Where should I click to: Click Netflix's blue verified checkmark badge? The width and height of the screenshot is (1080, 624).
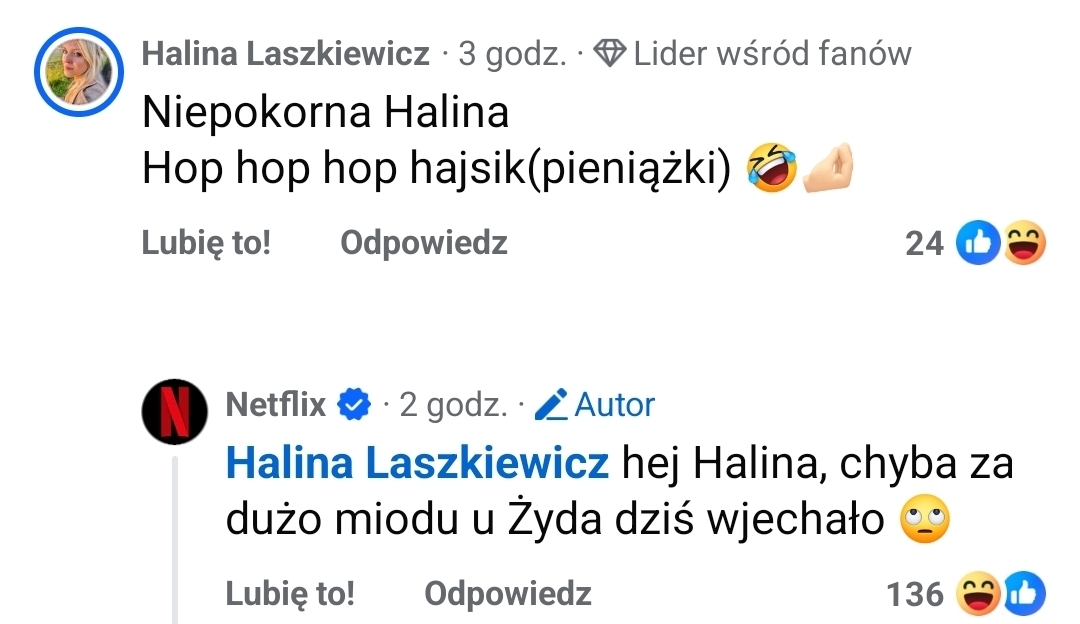[354, 405]
